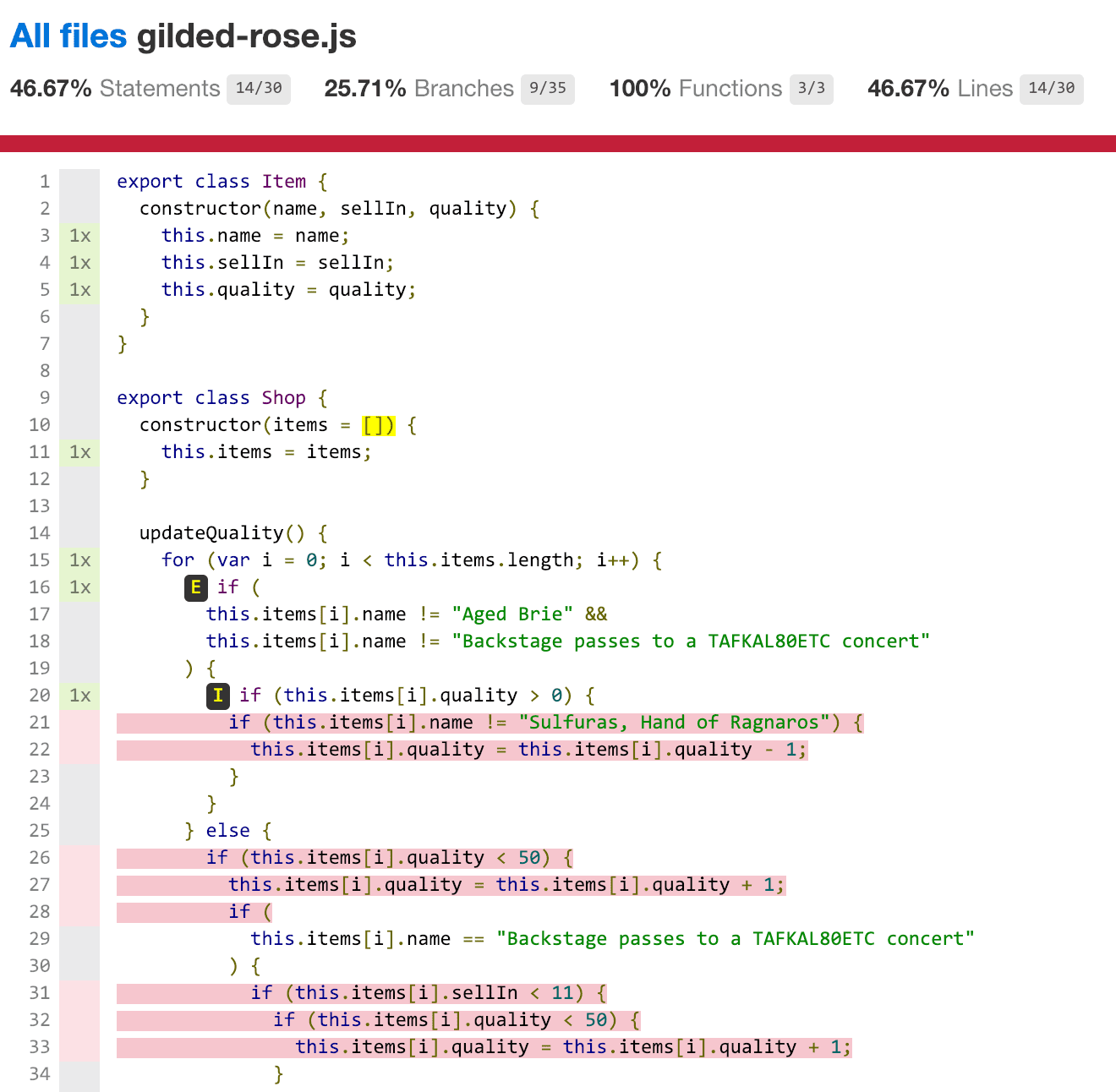The height and width of the screenshot is (1092, 1116).
Task: Click the 46.67% Statements percentage
Action: (x=50, y=88)
